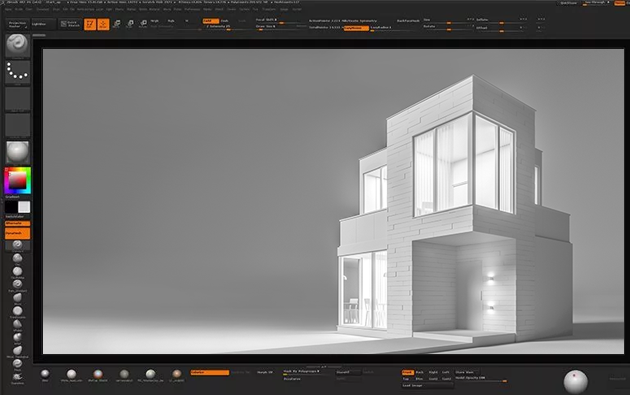Open the alpha selector below the stroke
Viewport: 630px width, 395px height.
[17, 99]
